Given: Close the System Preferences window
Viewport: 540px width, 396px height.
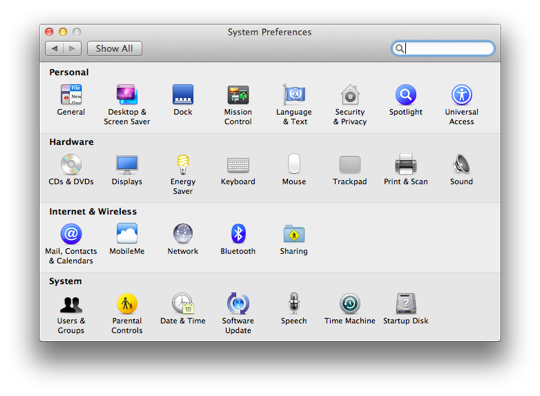Looking at the screenshot, I should pos(49,32).
